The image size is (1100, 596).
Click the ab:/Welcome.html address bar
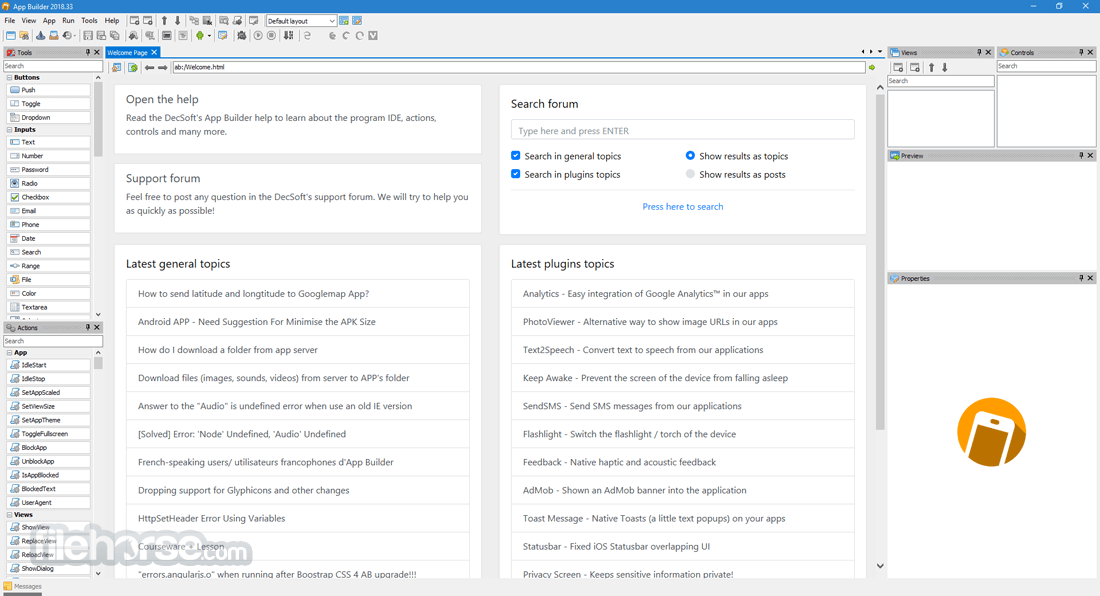click(518, 67)
